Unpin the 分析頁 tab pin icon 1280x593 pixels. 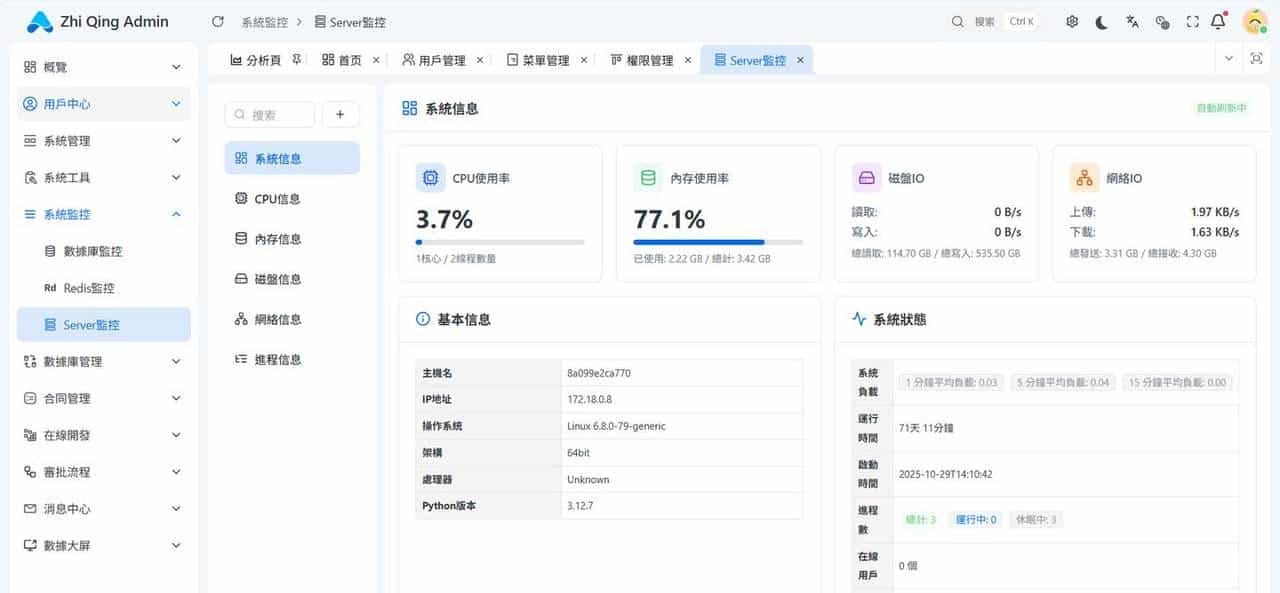tap(296, 59)
